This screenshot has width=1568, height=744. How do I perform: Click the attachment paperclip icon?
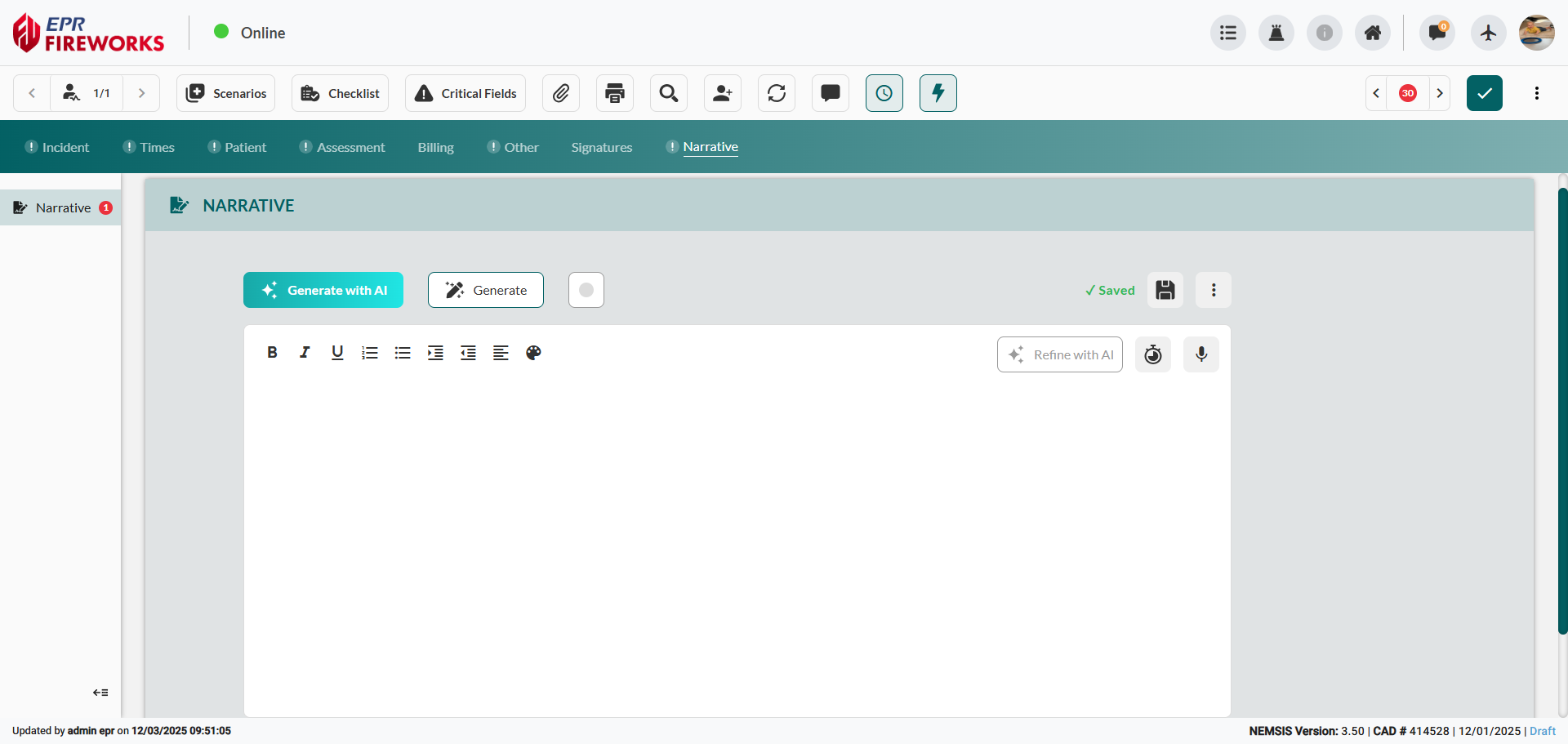pos(561,93)
